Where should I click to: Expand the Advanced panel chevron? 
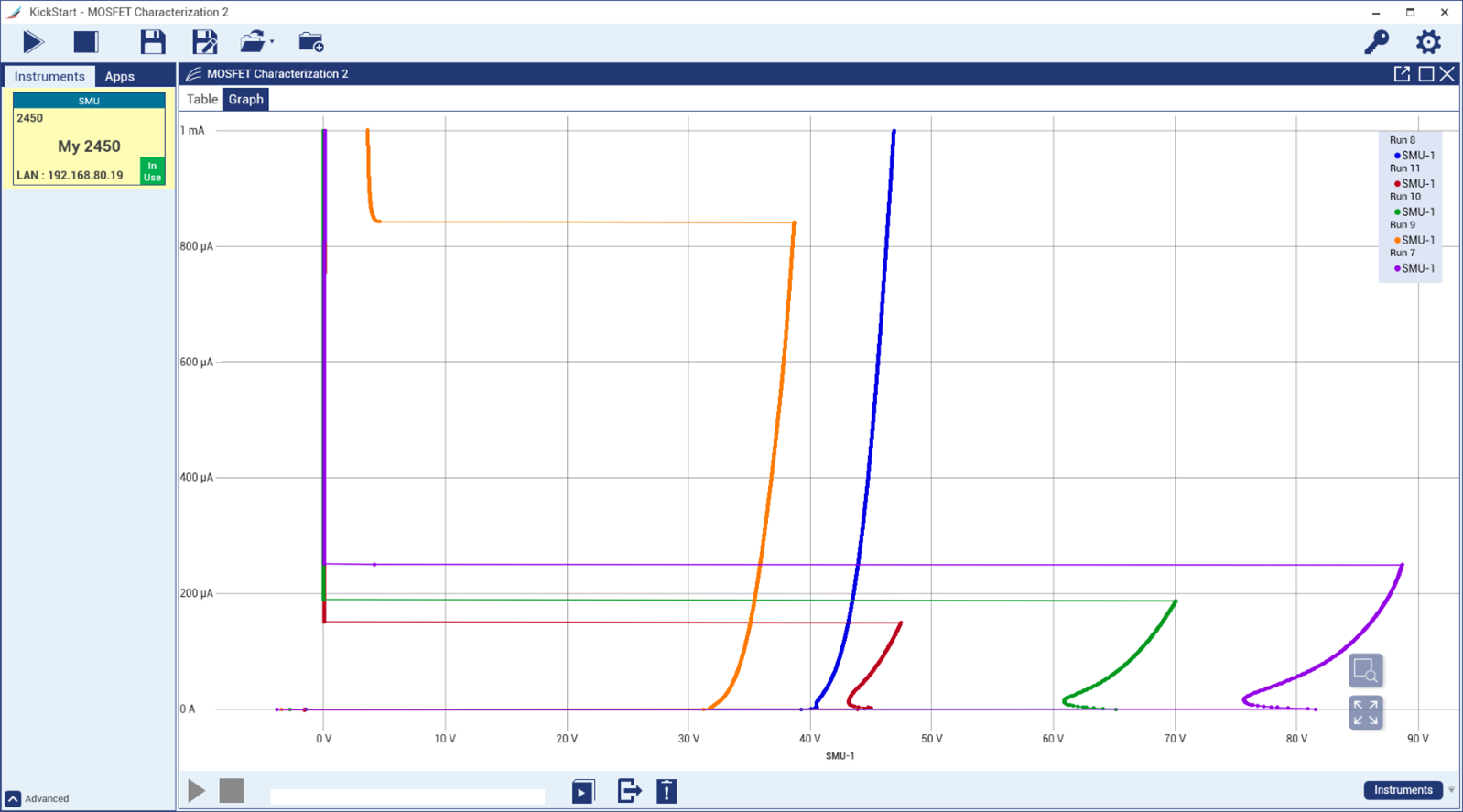pyautogui.click(x=13, y=799)
